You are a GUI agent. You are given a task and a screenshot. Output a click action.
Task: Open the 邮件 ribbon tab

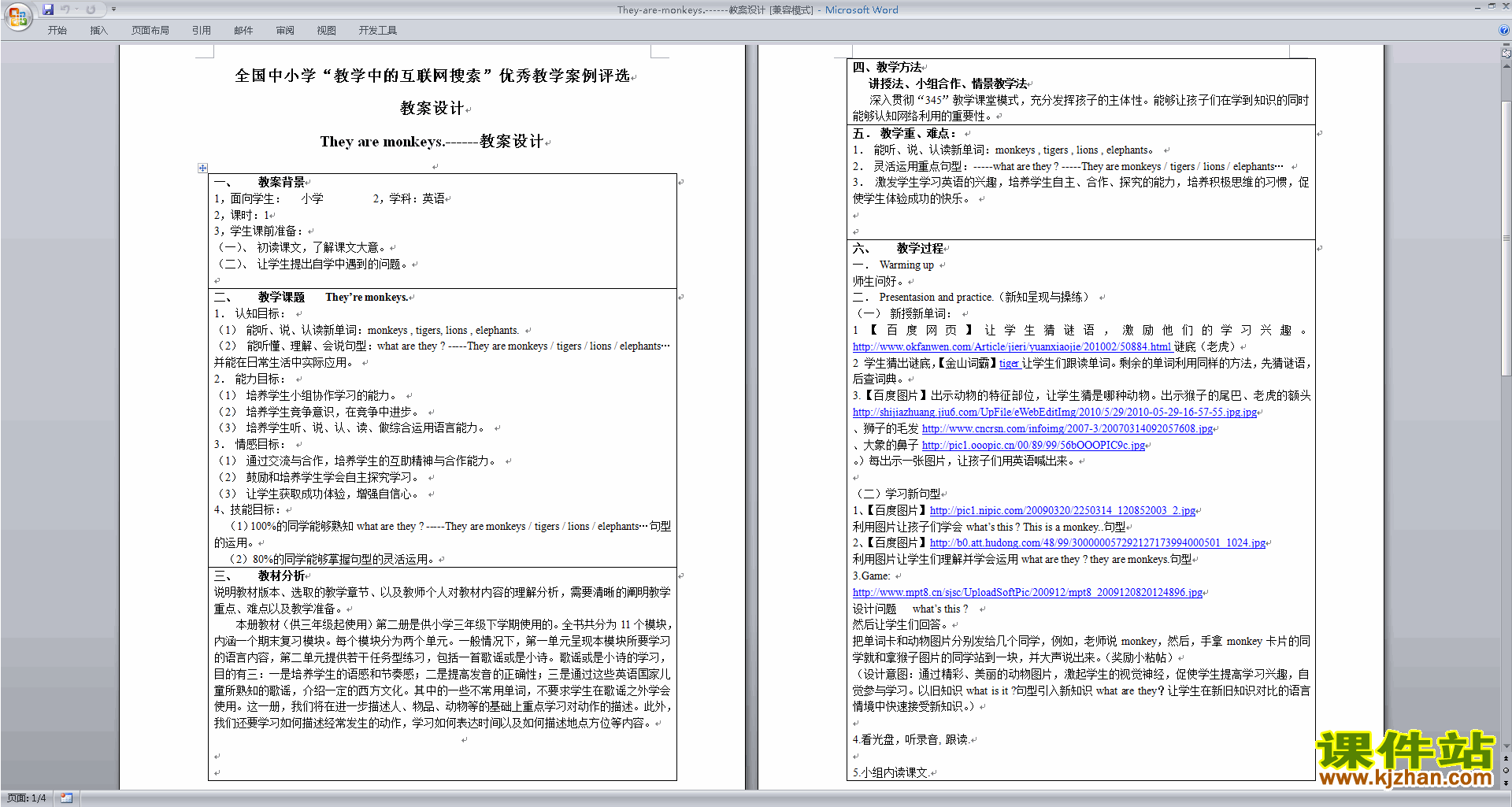click(243, 30)
